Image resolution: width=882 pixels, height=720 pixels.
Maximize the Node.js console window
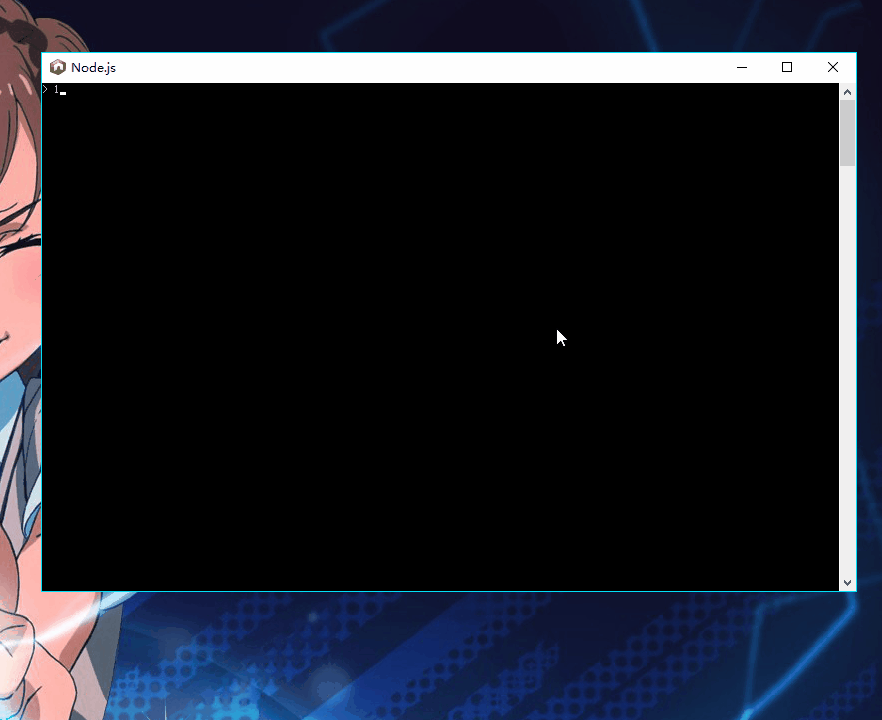tap(787, 67)
